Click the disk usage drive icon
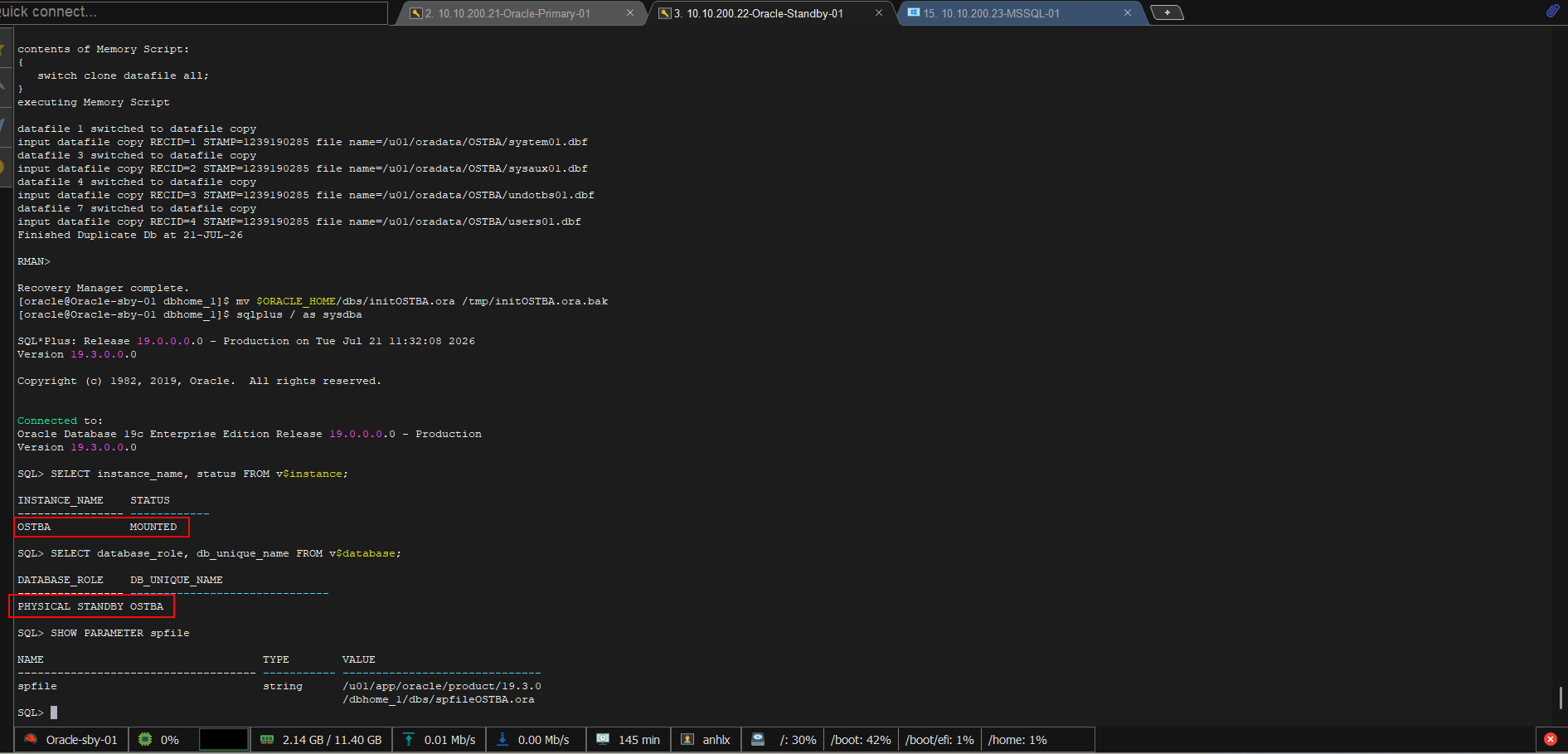This screenshot has height=754, width=1568. point(758,739)
